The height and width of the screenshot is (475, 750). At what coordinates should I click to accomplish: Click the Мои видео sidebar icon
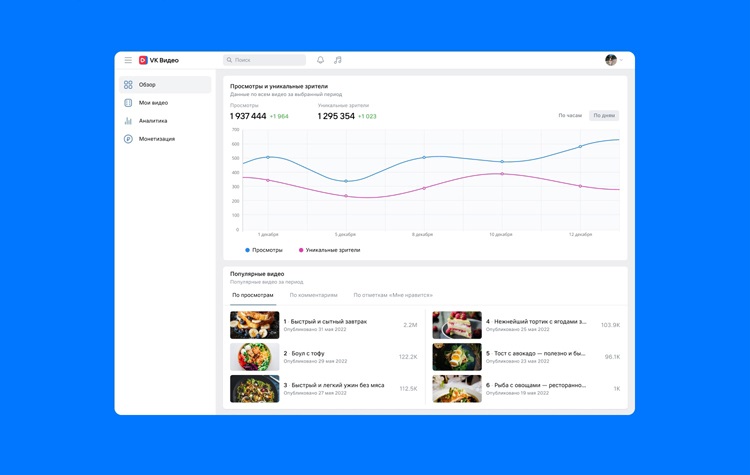click(x=128, y=103)
